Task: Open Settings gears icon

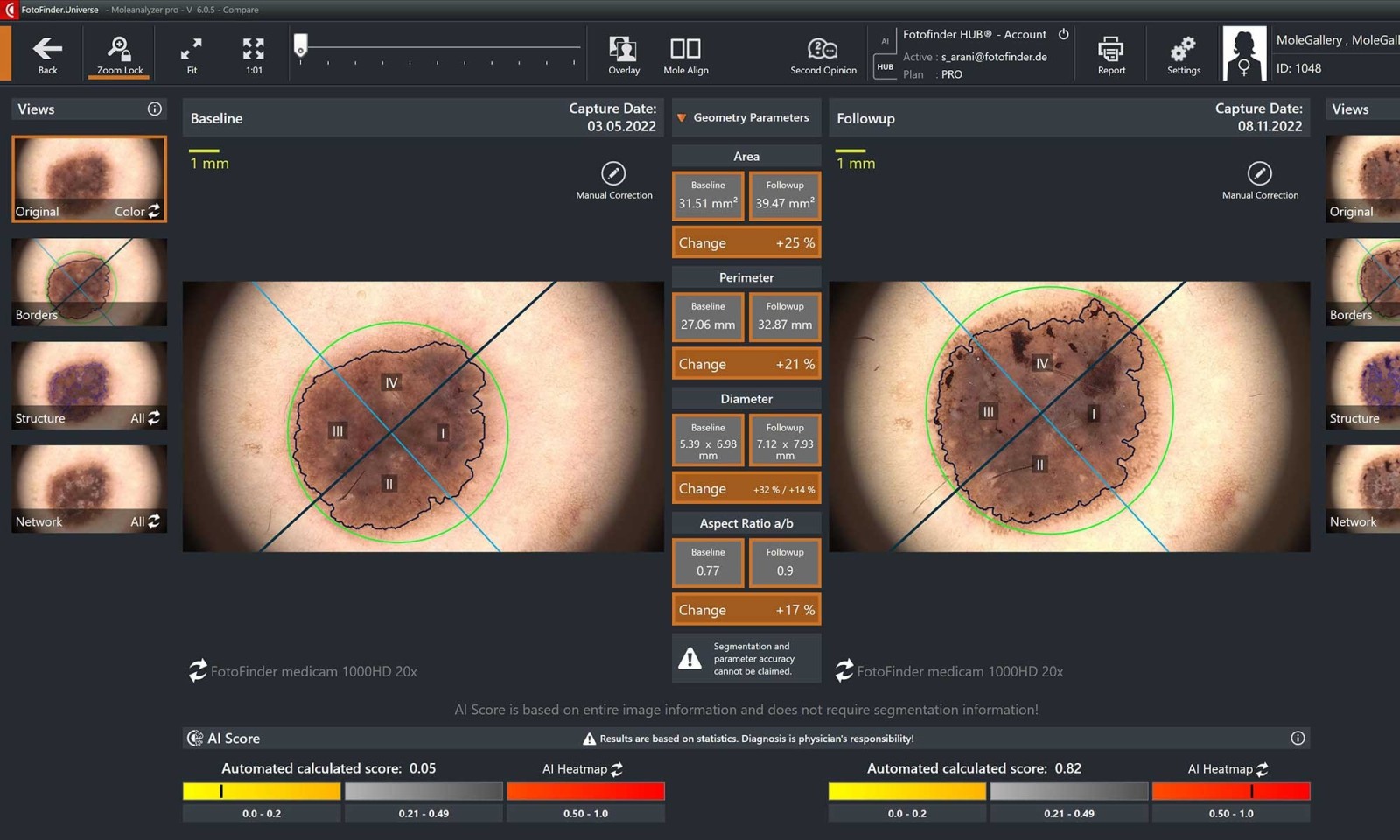Action: 1184,54
